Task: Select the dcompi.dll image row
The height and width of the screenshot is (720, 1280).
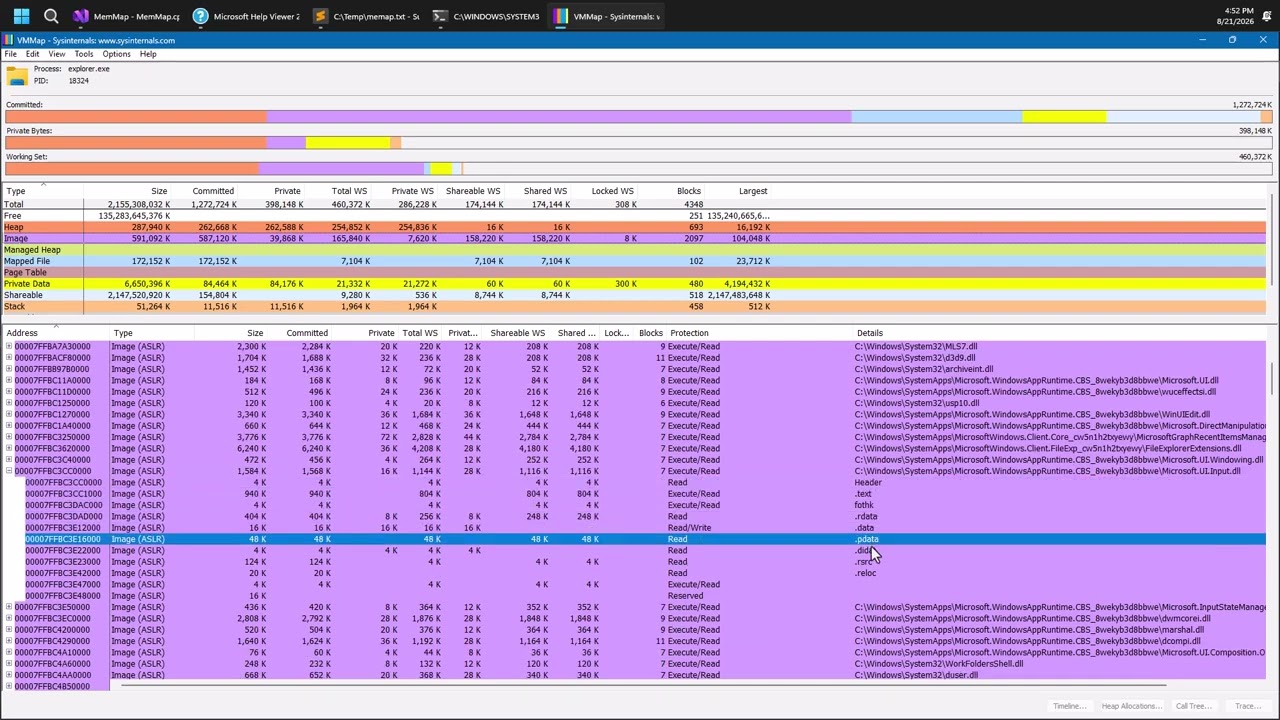Action: click(x=635, y=641)
